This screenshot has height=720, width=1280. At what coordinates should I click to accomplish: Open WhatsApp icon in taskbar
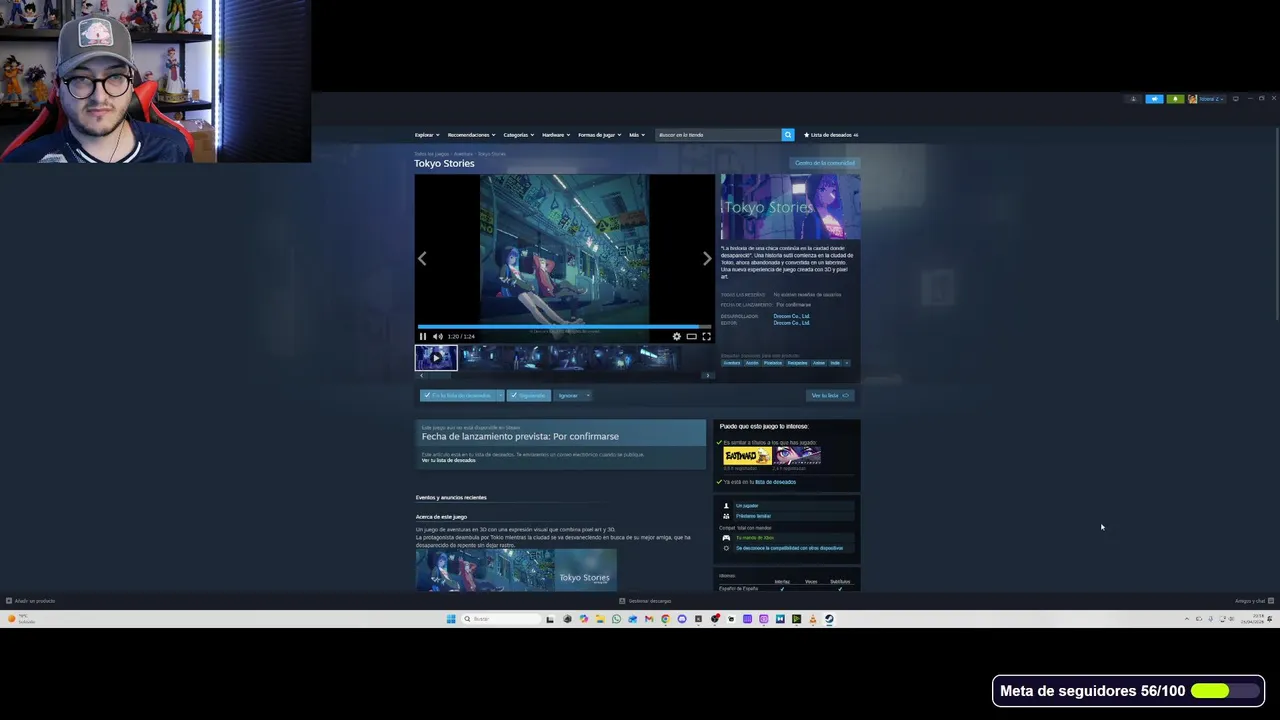616,619
